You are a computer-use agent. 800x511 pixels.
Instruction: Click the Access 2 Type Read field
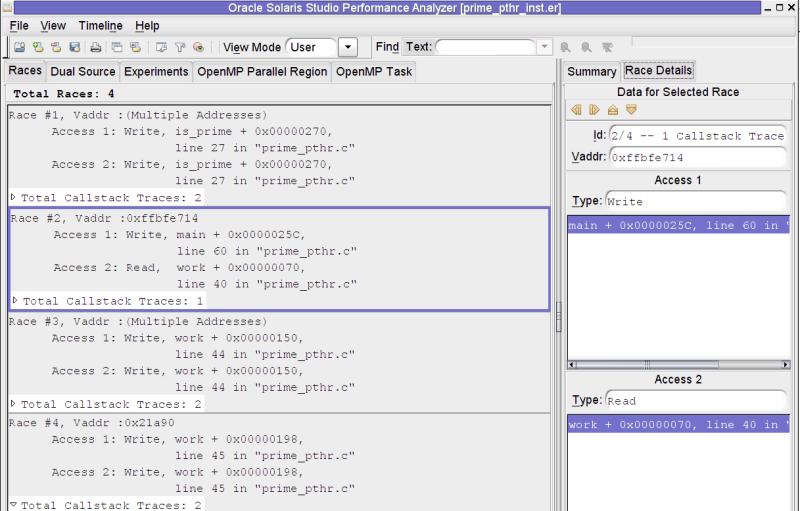(x=696, y=400)
